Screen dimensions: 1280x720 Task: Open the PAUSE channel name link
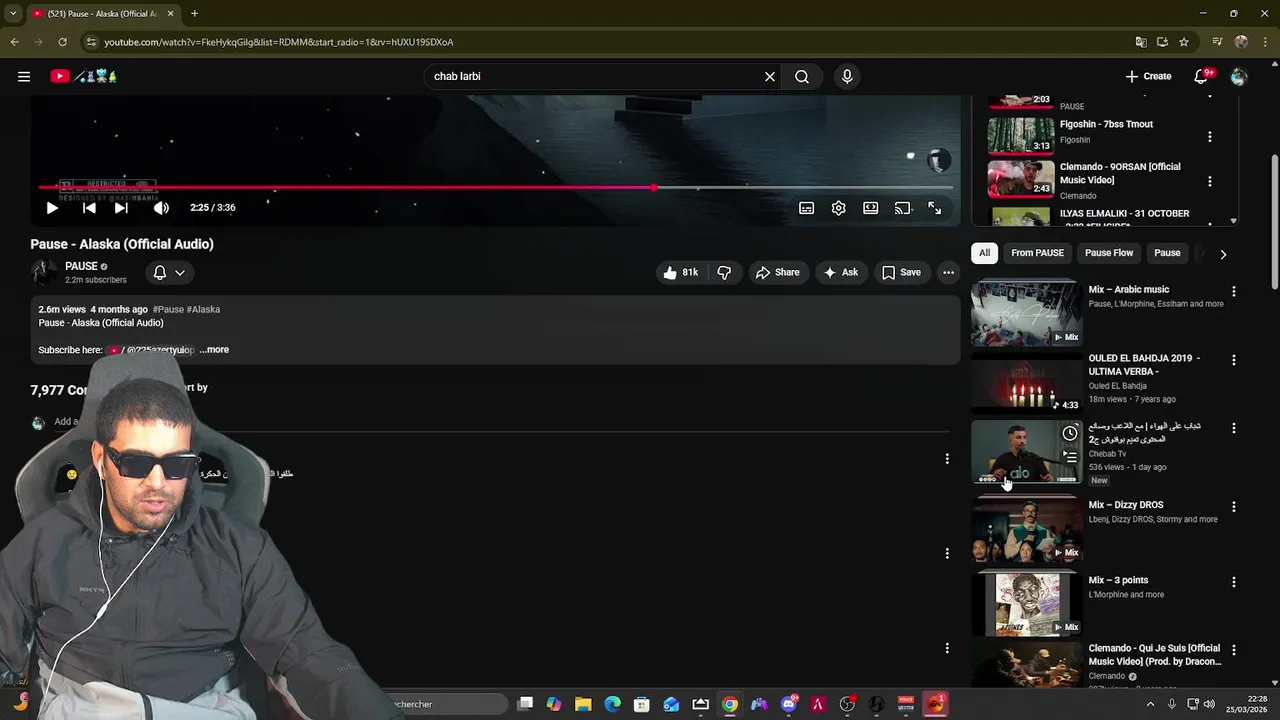pyautogui.click(x=81, y=266)
